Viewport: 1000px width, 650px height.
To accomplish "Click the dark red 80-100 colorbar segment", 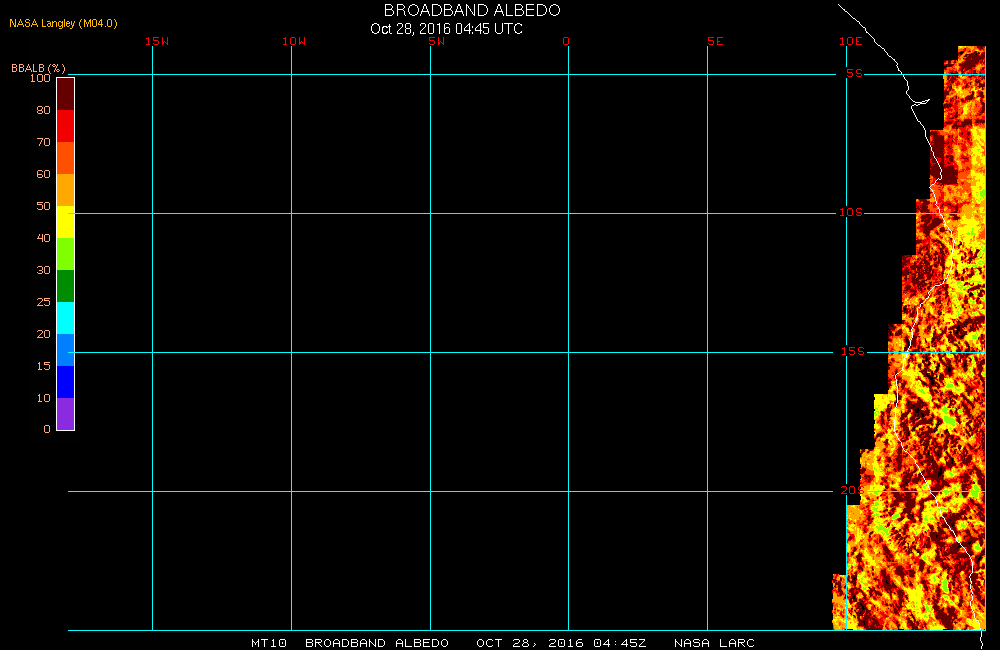I will pos(66,94).
